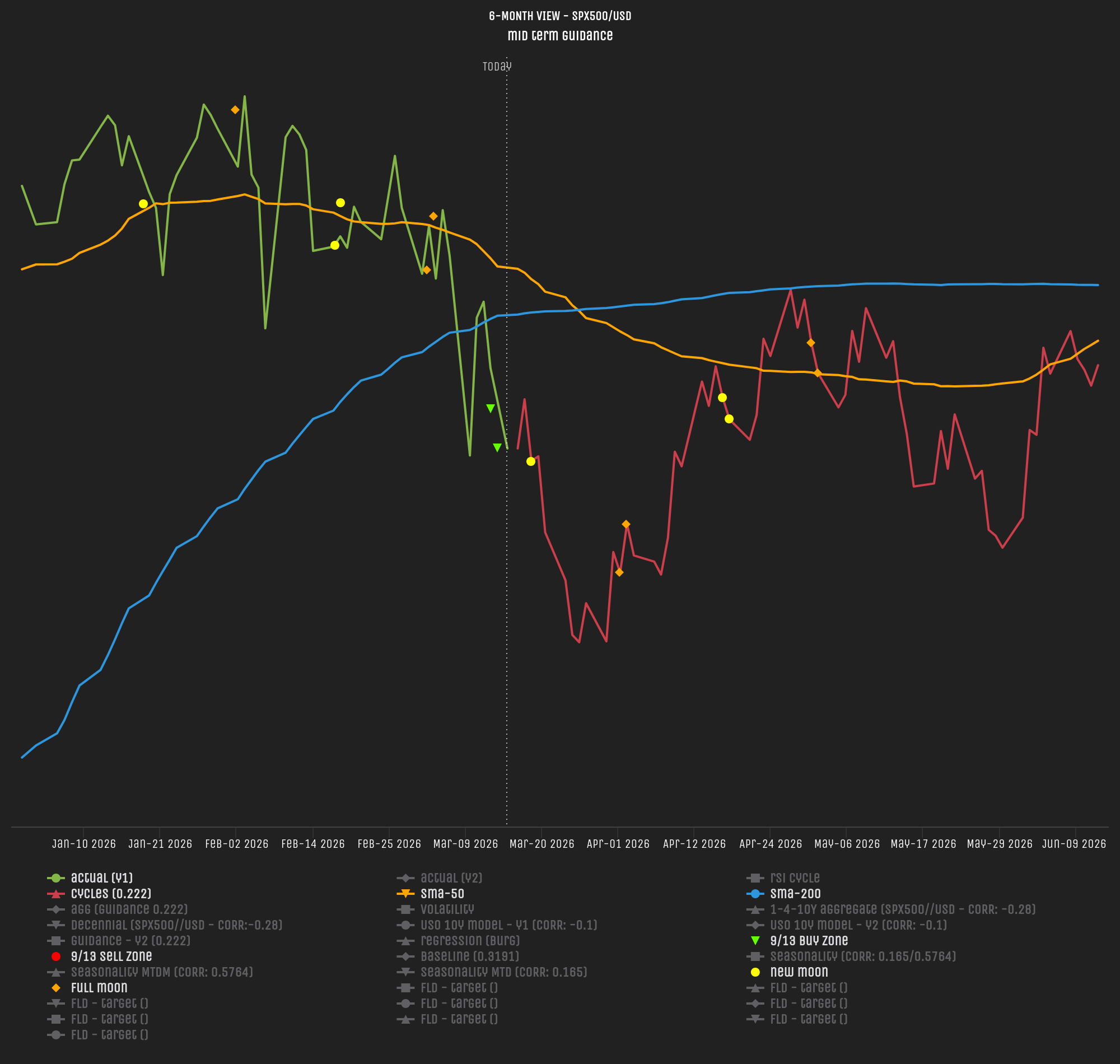This screenshot has height=1064, width=1120.
Task: Show the baseline (0.3191) series
Action: click(469, 957)
